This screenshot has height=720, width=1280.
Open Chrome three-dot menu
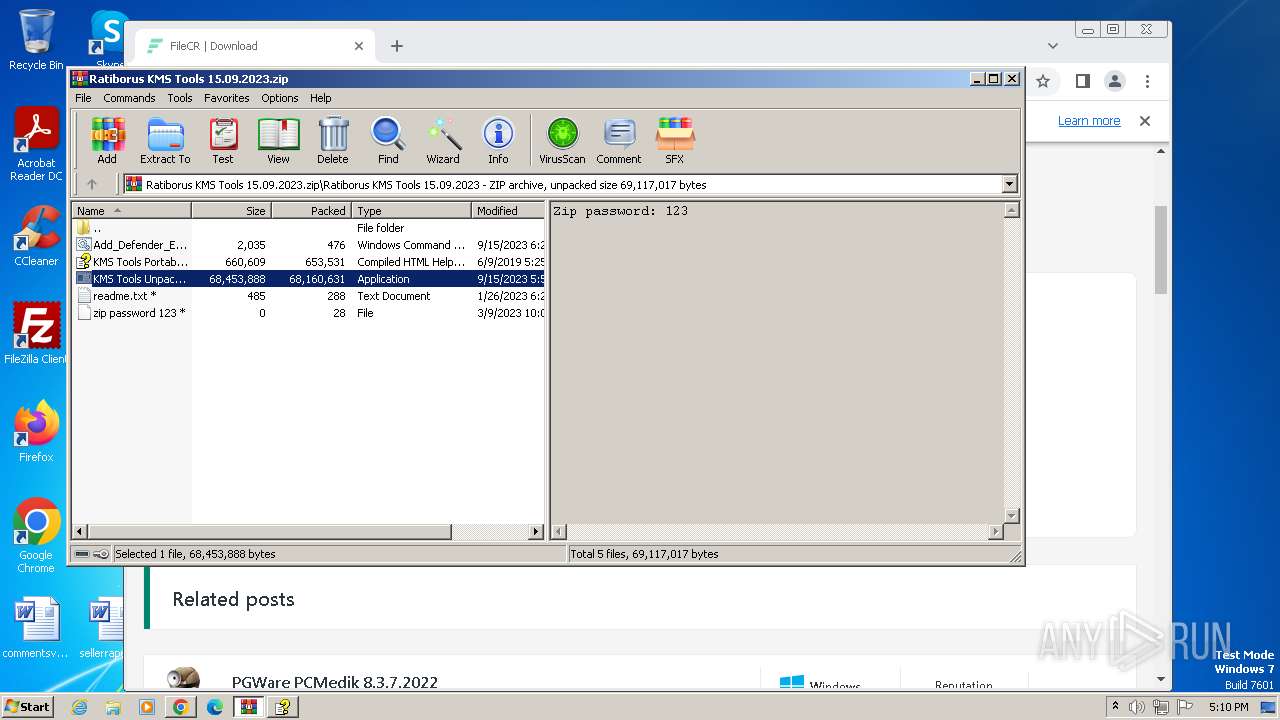(1148, 81)
